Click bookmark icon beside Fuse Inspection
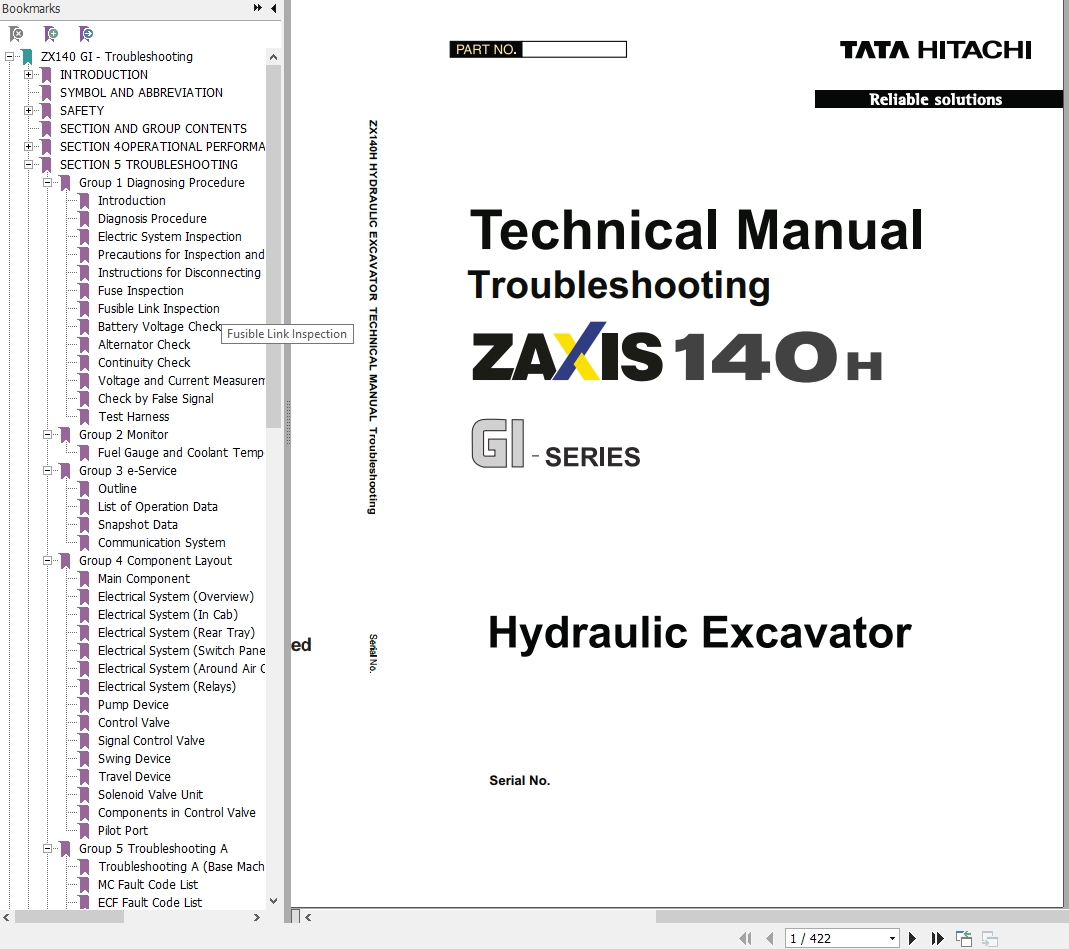The height and width of the screenshot is (949, 1069). (85, 290)
